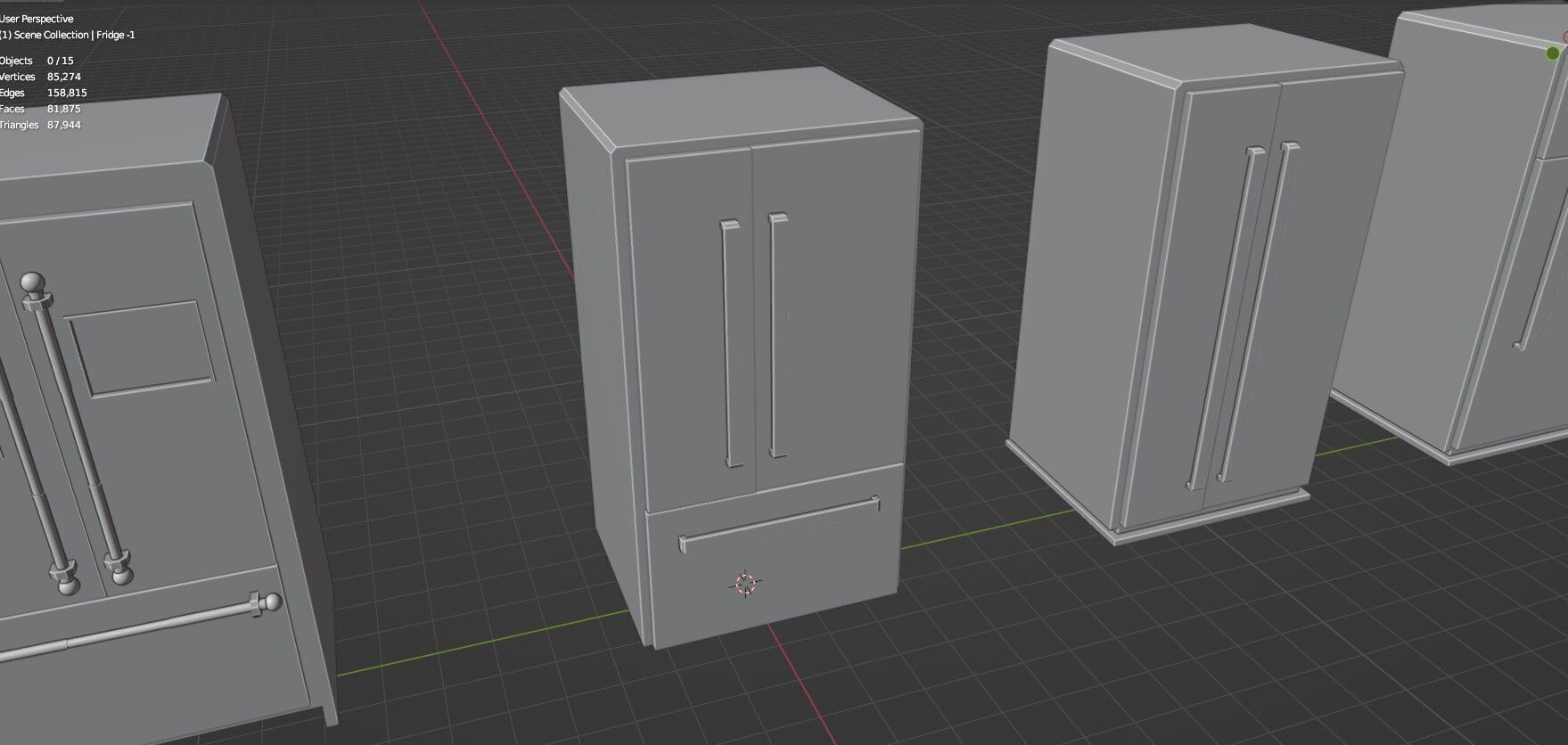Click the green Y-axis gizmo dot
Screen dimensions: 1568x745
[1553, 53]
